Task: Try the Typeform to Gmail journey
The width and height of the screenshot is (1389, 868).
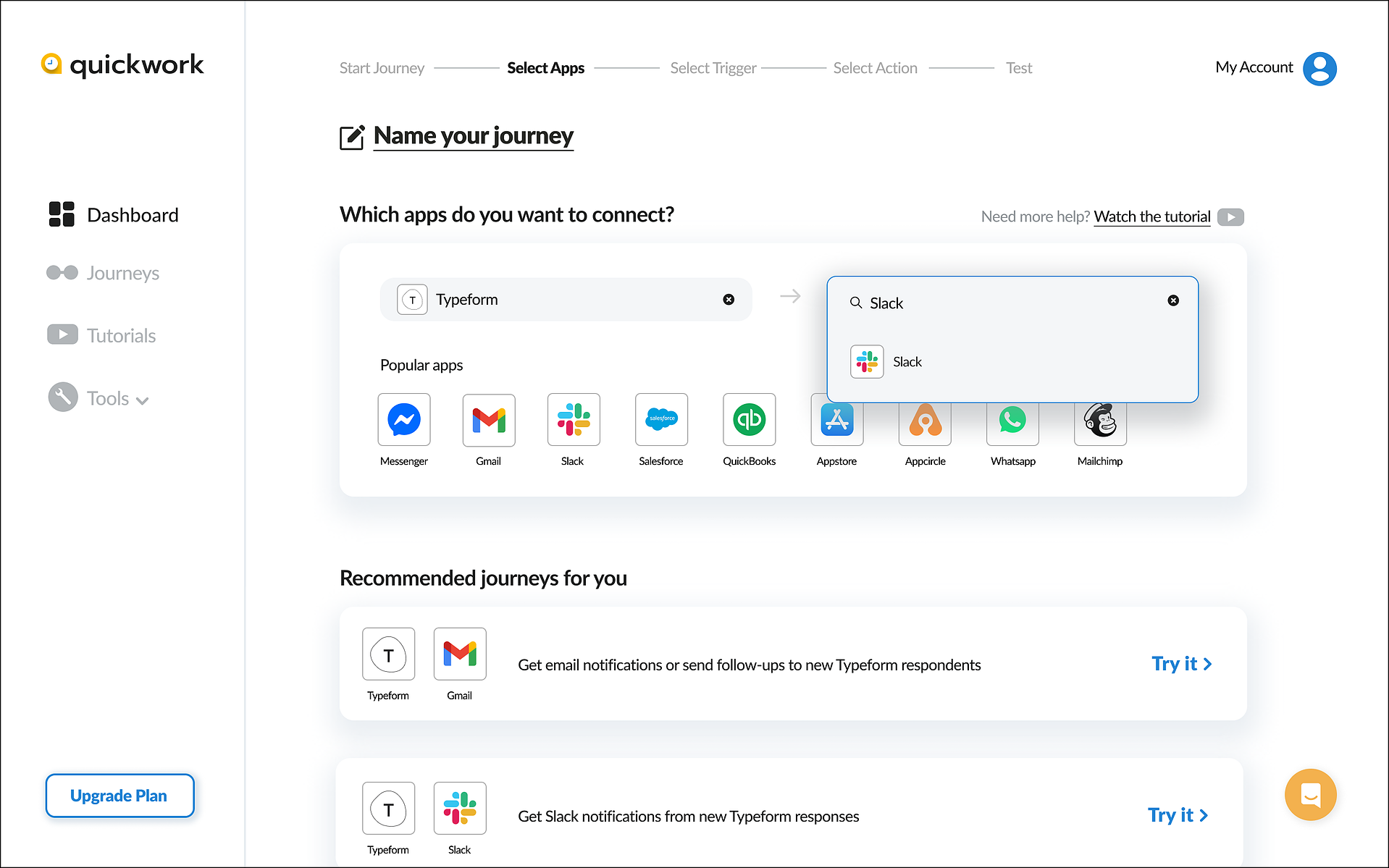Action: [1181, 664]
